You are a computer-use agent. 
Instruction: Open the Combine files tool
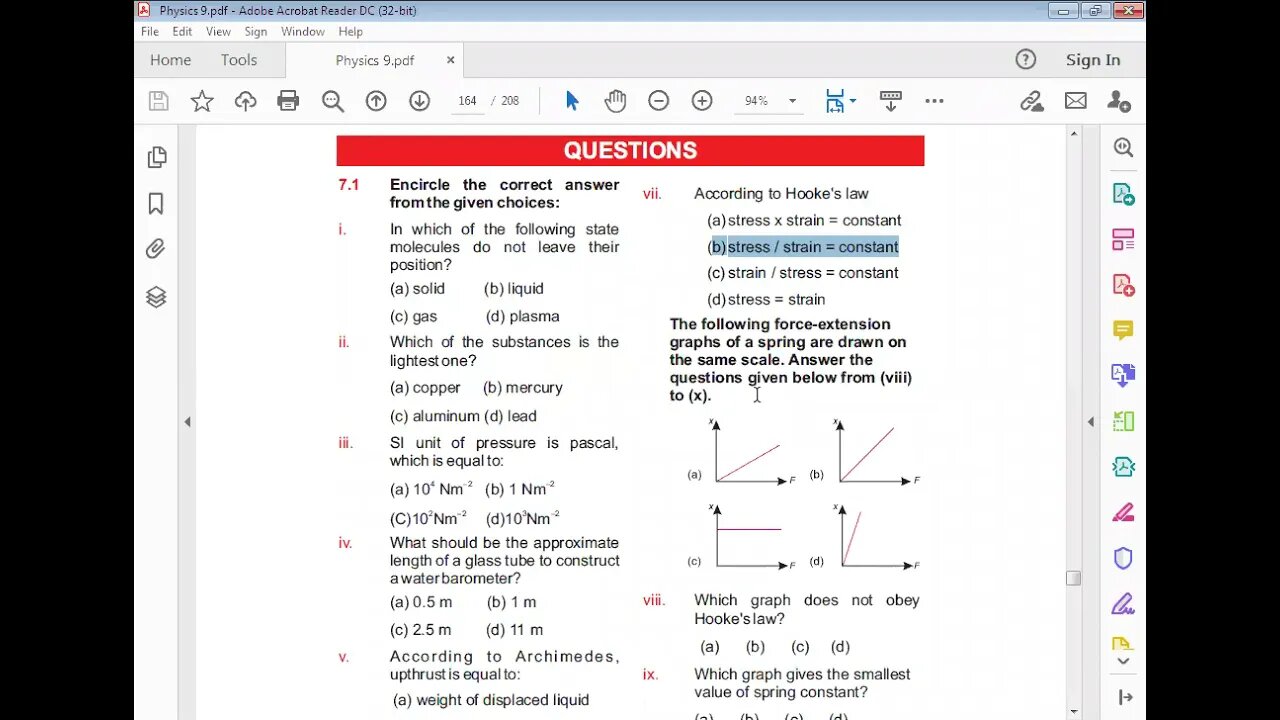1123,376
